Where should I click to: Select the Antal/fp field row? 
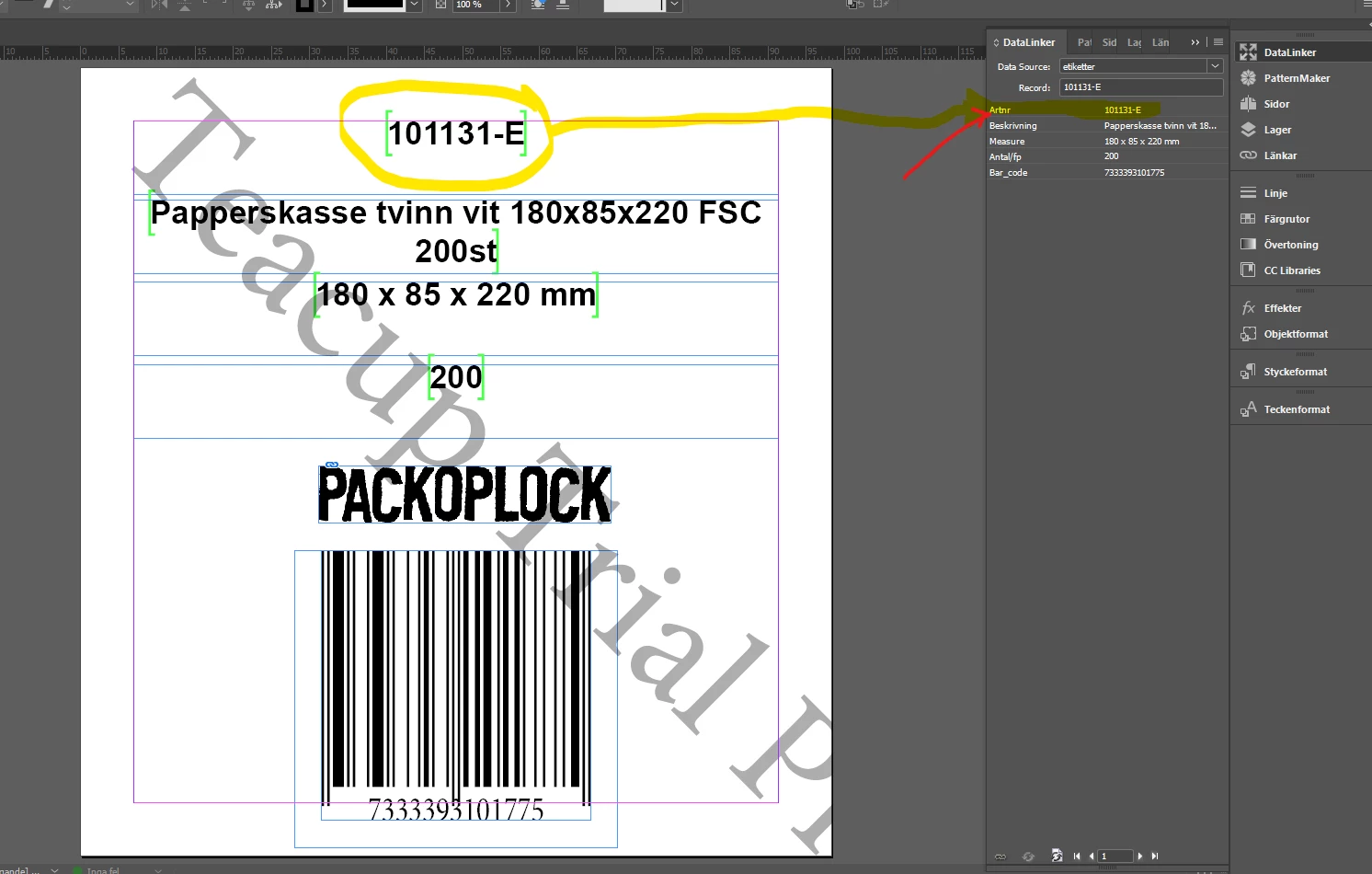pos(1107,156)
